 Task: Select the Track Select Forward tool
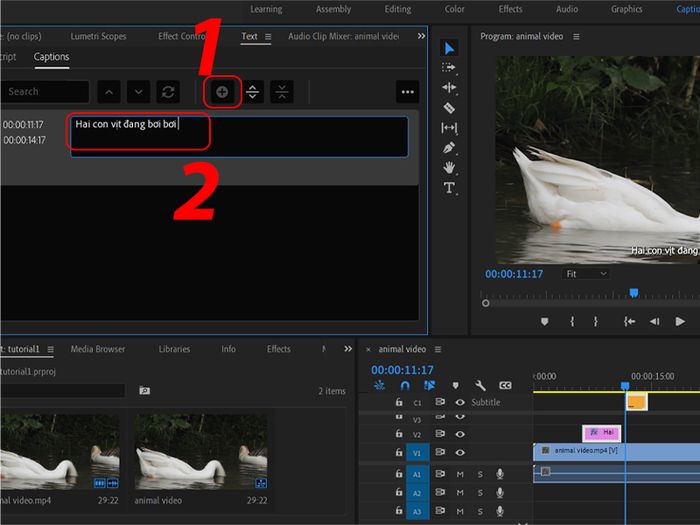(x=449, y=67)
